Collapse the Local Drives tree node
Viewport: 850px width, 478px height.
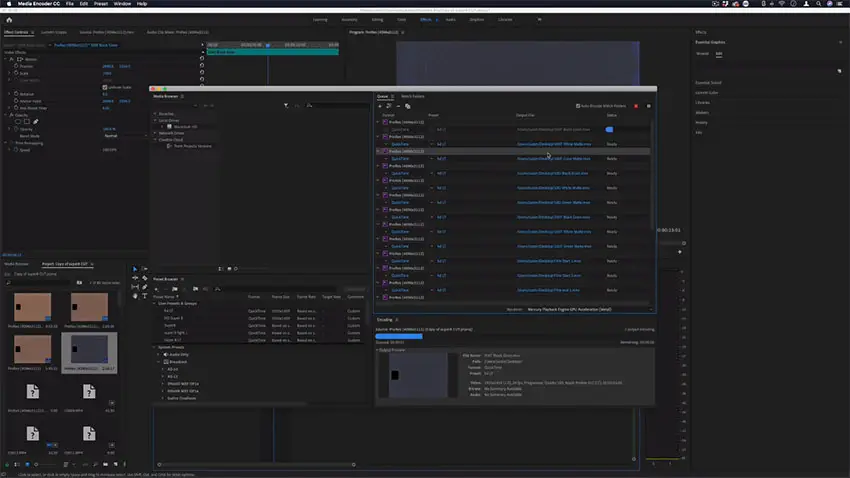point(155,120)
